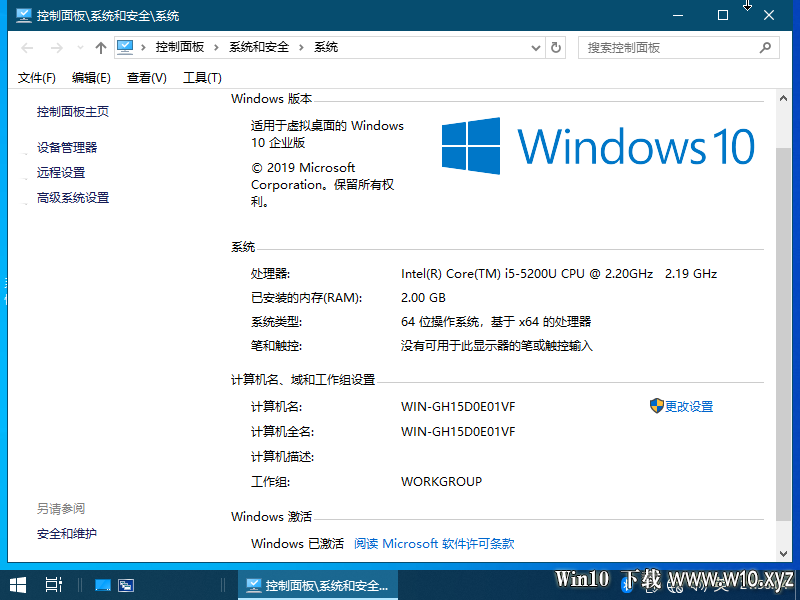Go forward with the right arrow button
Screen dimensions: 800x600
[57, 48]
